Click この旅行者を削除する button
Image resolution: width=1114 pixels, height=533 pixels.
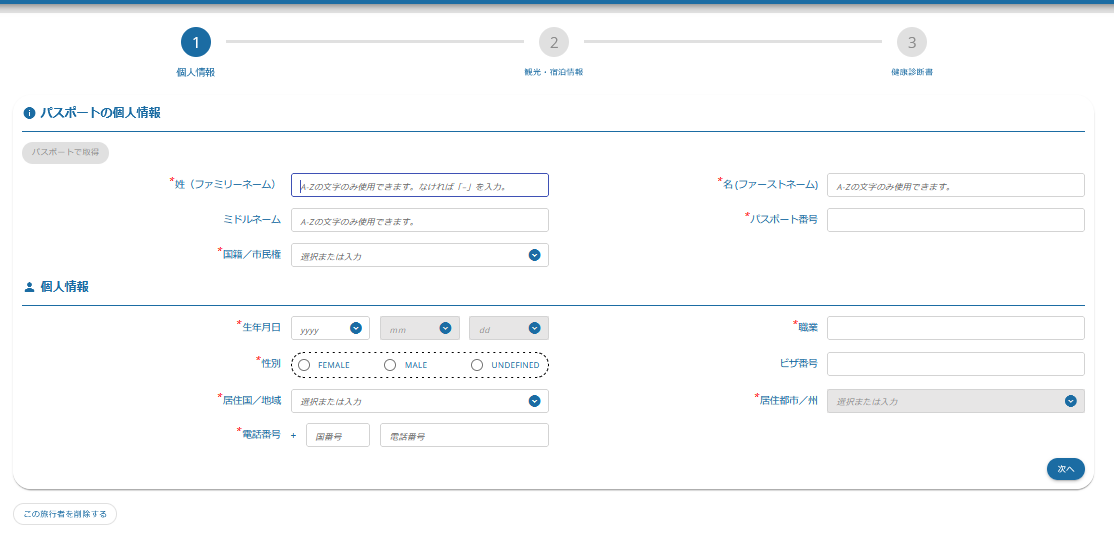tap(65, 514)
